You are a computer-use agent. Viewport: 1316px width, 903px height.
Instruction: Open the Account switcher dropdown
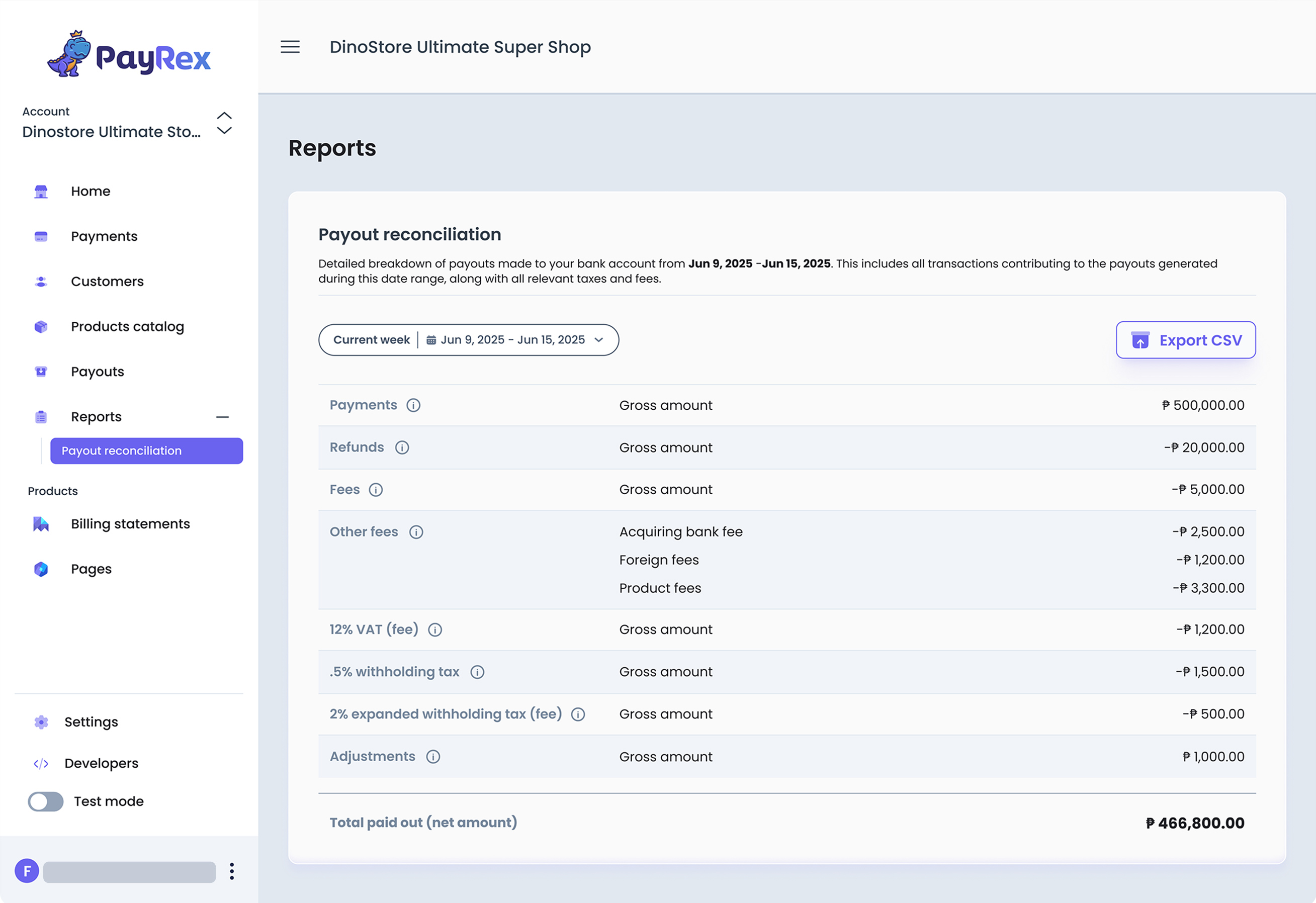click(x=224, y=123)
